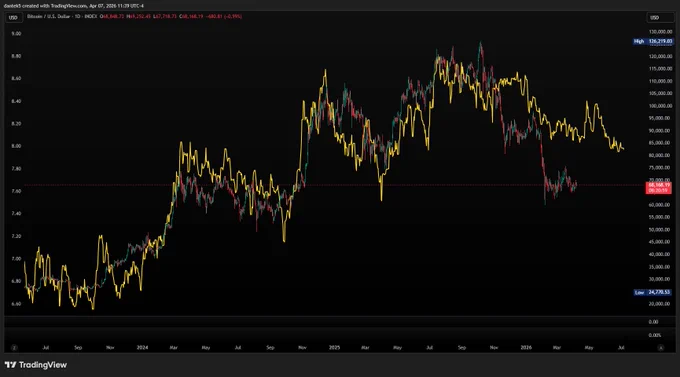This screenshot has width=680, height=377.
Task: Click the 2026 label on time axis
Action: [x=526, y=347]
